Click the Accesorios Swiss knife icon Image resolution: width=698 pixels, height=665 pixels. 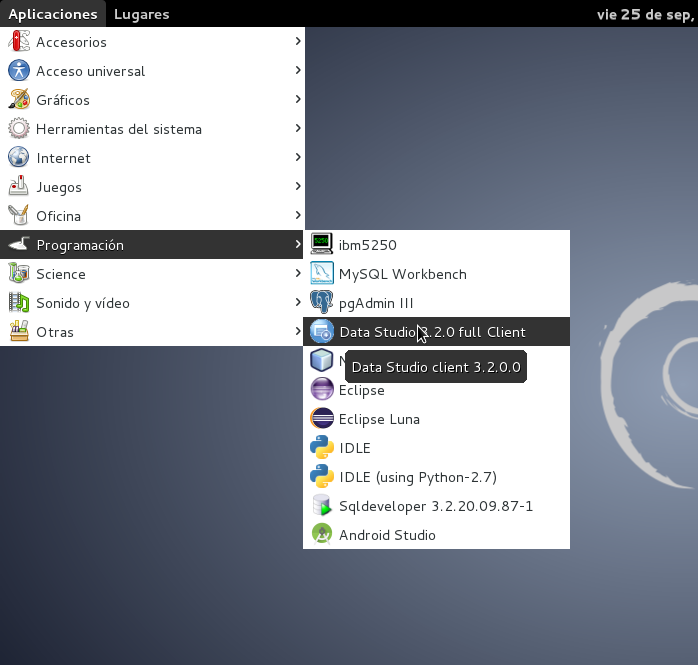click(x=19, y=42)
